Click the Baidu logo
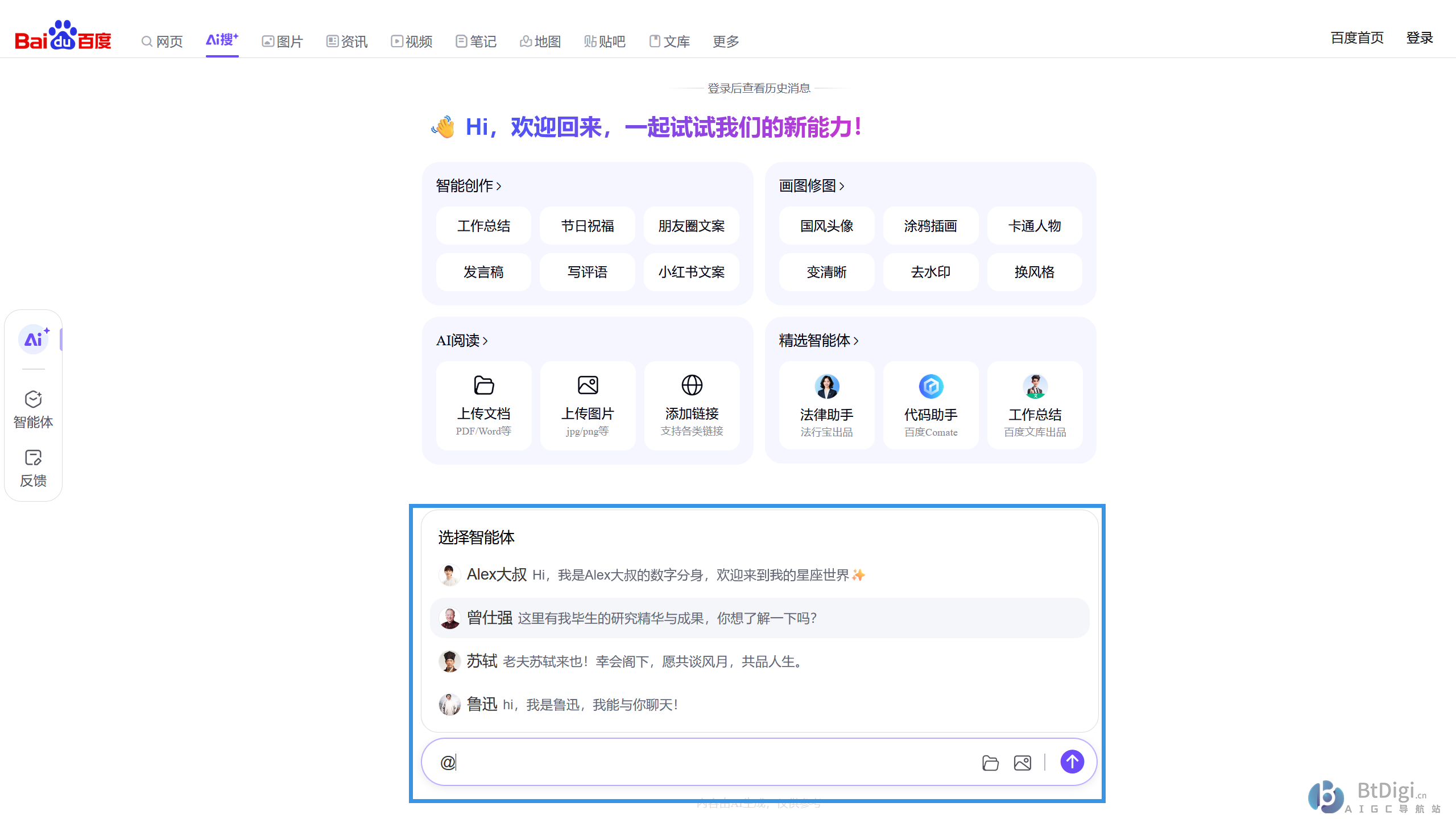 [x=63, y=36]
